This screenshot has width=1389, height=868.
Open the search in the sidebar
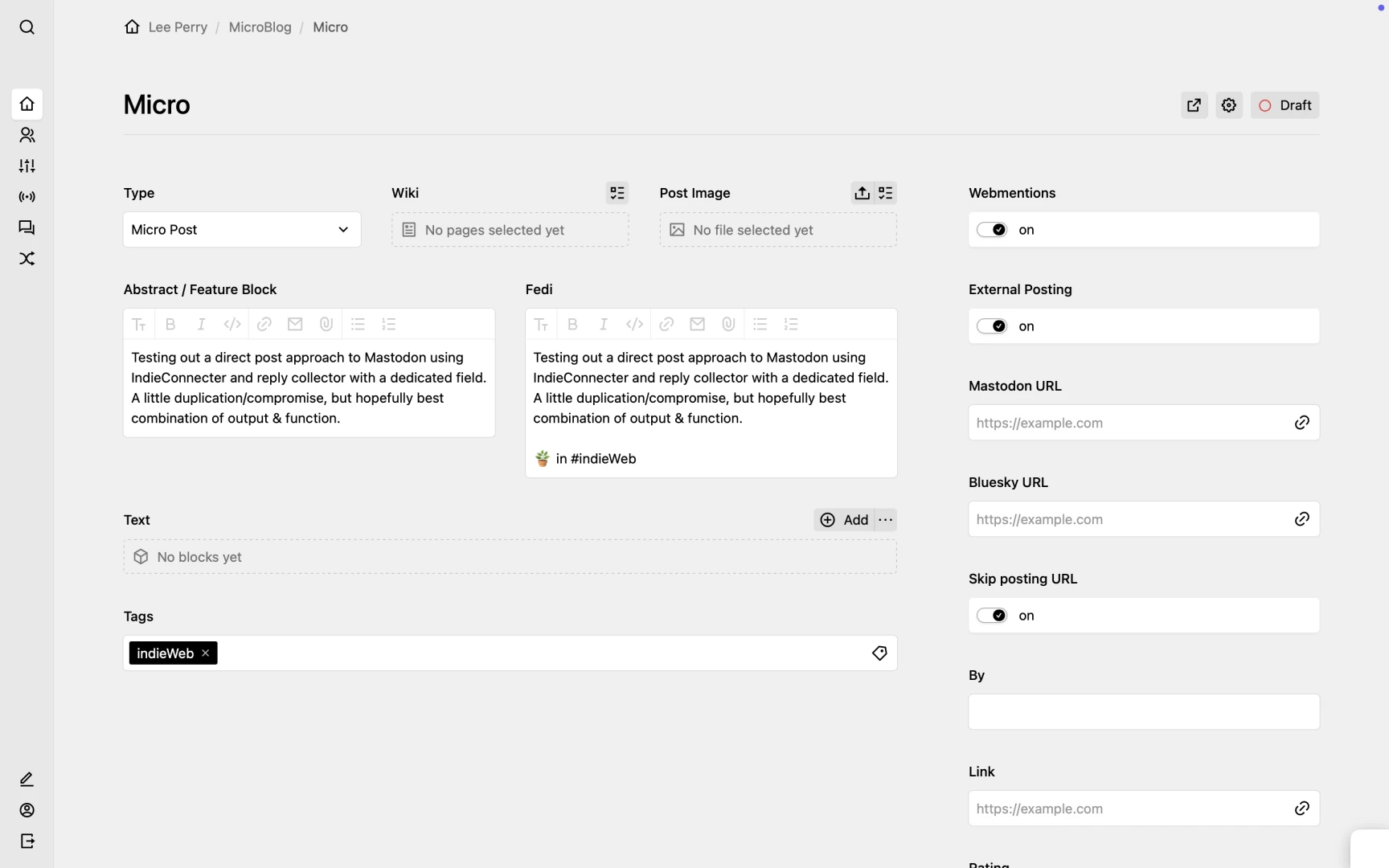[27, 27]
